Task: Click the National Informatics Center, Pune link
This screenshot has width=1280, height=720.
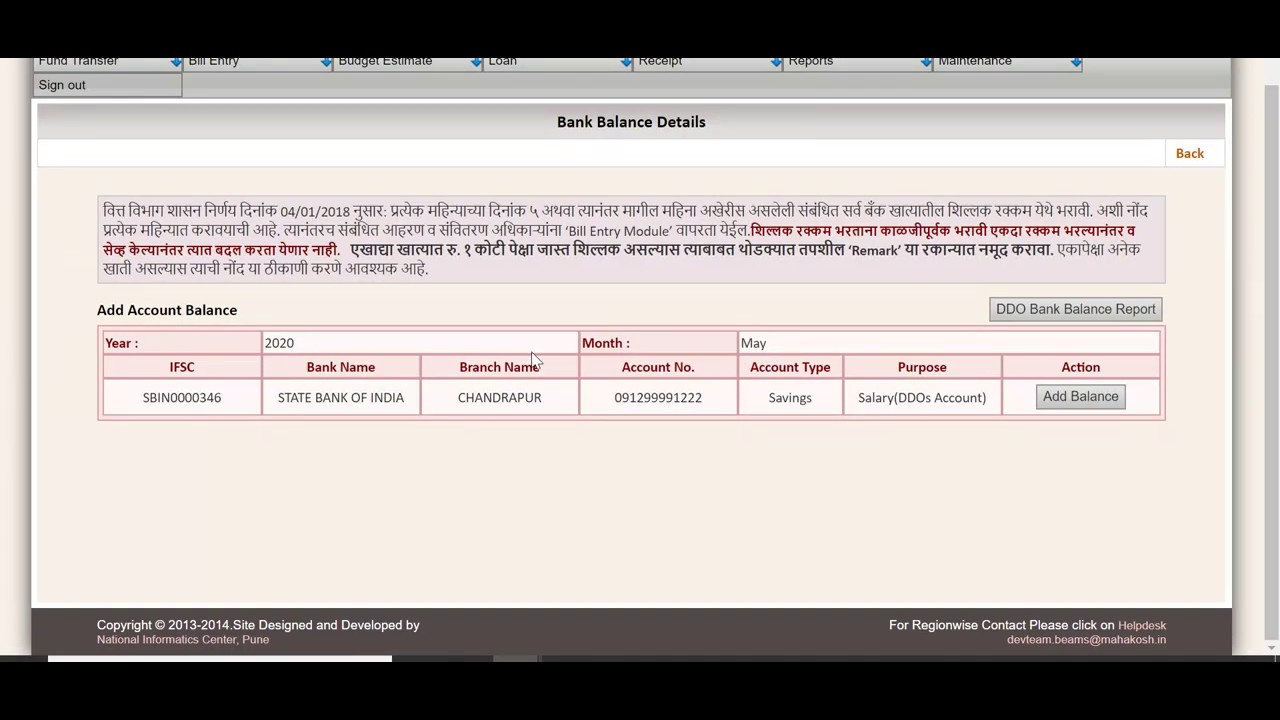Action: coord(183,640)
